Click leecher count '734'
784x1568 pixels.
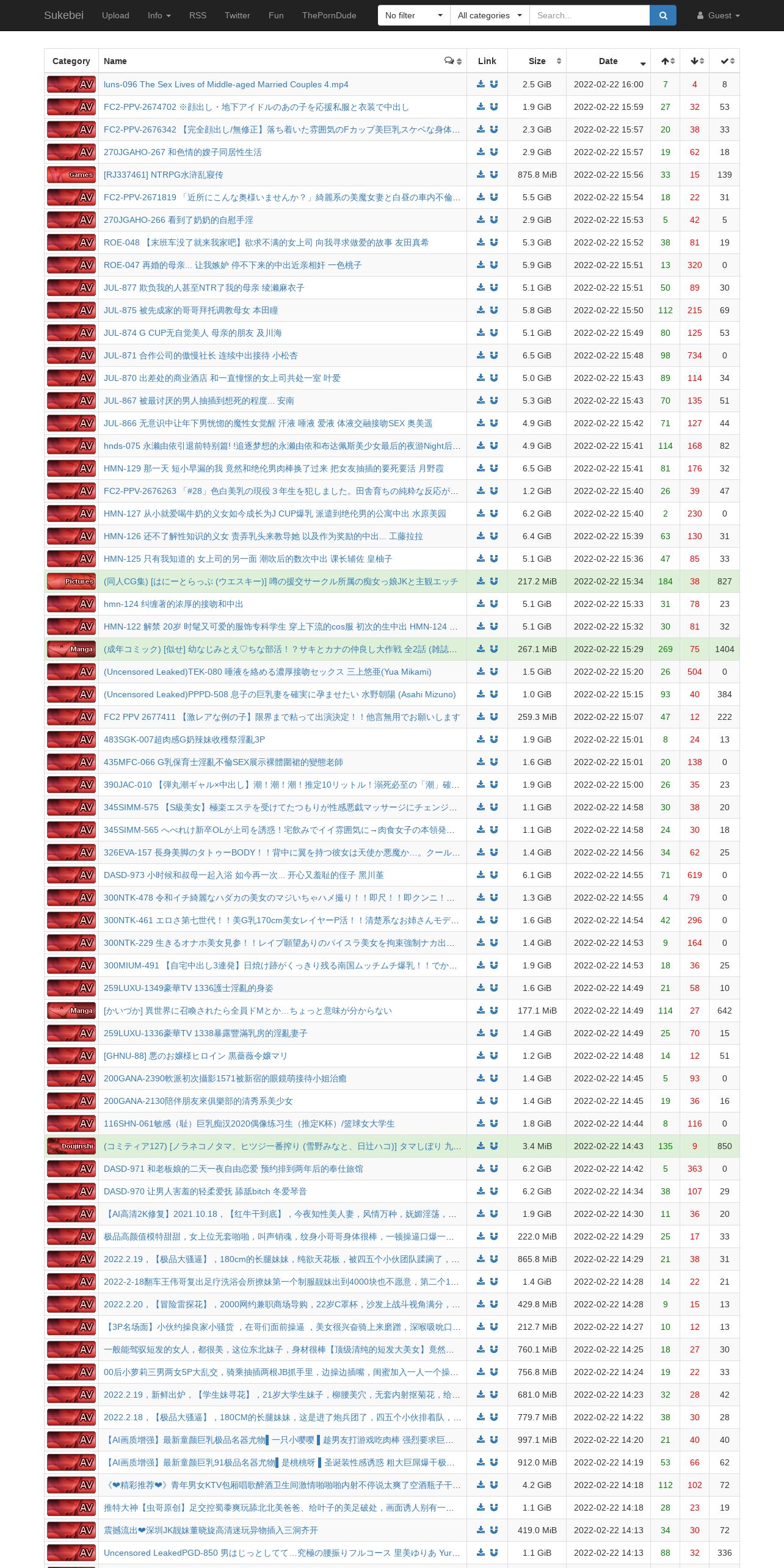click(x=695, y=355)
